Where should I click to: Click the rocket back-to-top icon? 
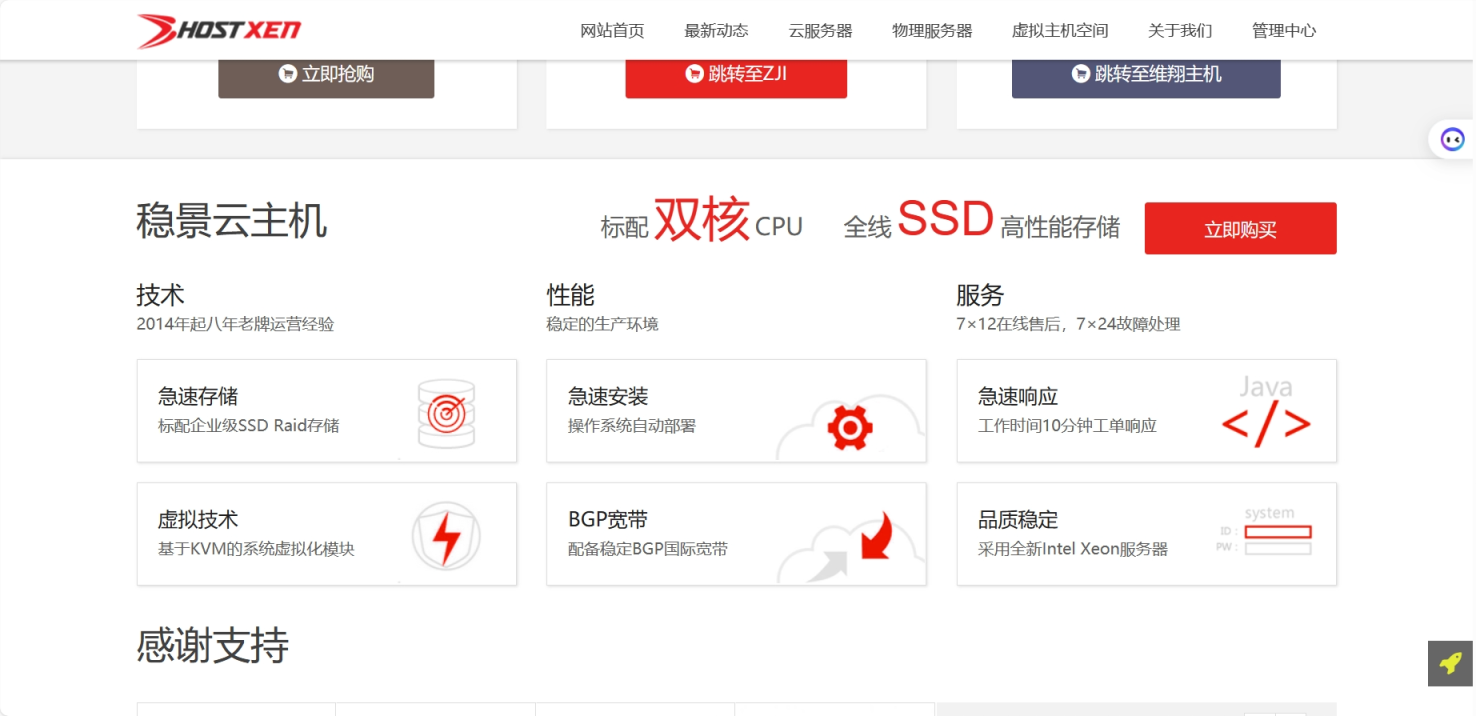tap(1450, 663)
